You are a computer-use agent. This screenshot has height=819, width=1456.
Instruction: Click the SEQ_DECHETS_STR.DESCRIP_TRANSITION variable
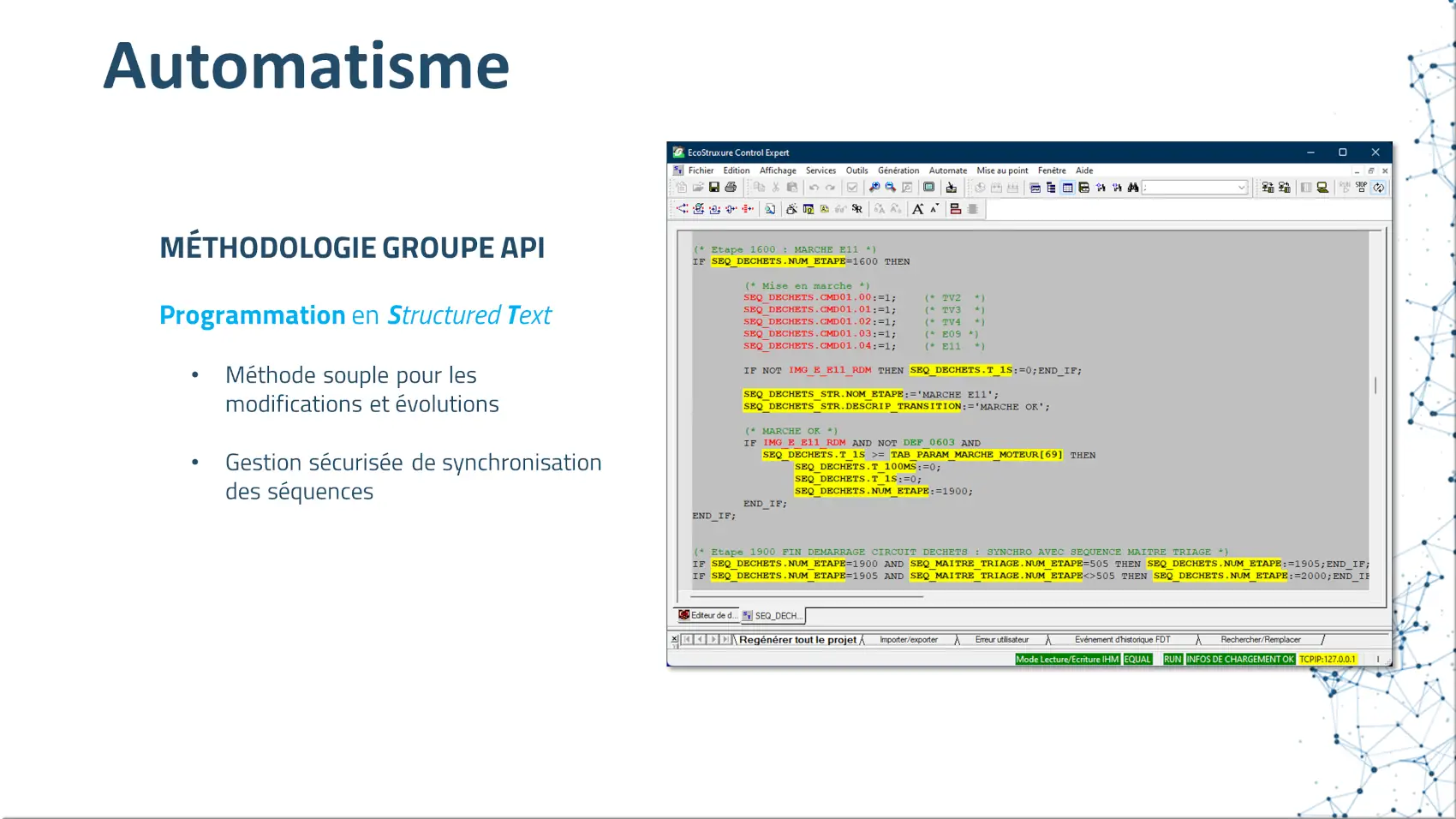coord(852,407)
